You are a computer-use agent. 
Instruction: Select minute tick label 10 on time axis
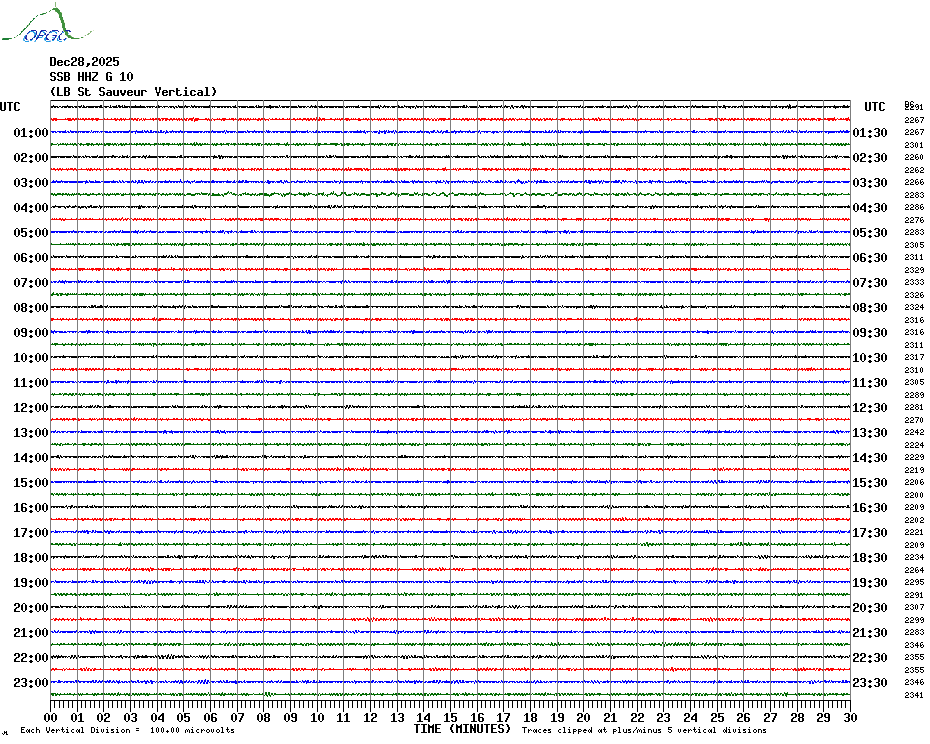point(317,717)
